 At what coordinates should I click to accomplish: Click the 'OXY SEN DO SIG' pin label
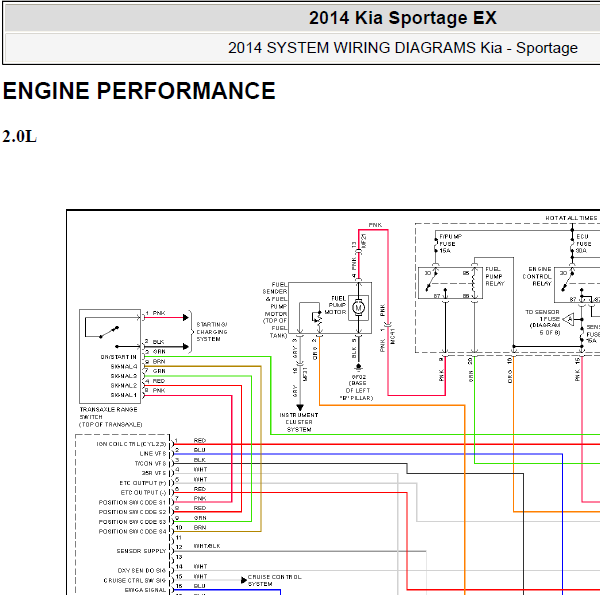142,571
